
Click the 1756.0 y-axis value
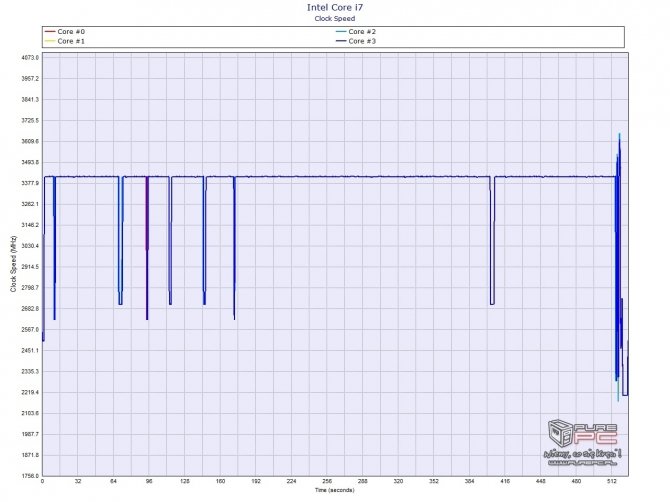(x=30, y=476)
